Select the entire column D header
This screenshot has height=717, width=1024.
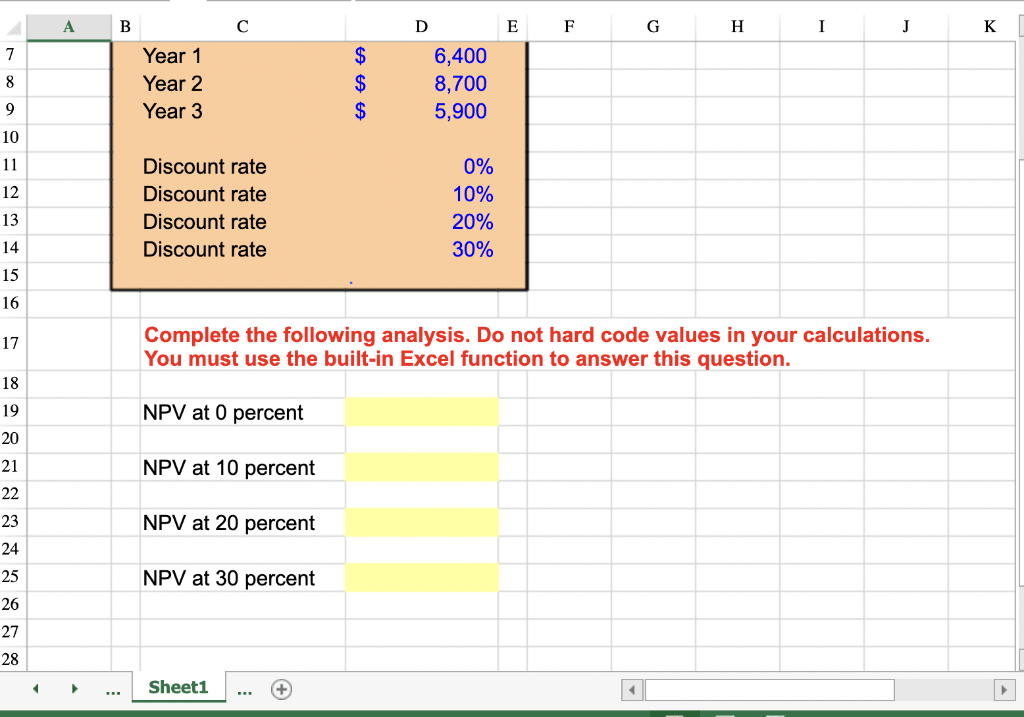pyautogui.click(x=421, y=26)
